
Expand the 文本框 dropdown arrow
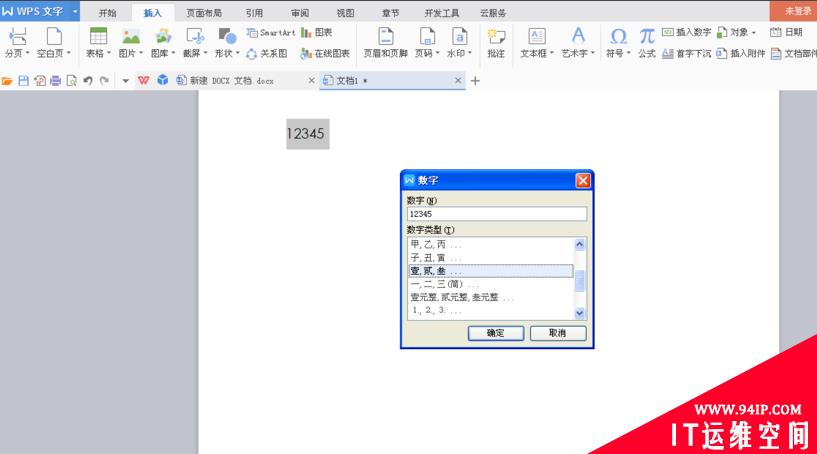(x=551, y=53)
